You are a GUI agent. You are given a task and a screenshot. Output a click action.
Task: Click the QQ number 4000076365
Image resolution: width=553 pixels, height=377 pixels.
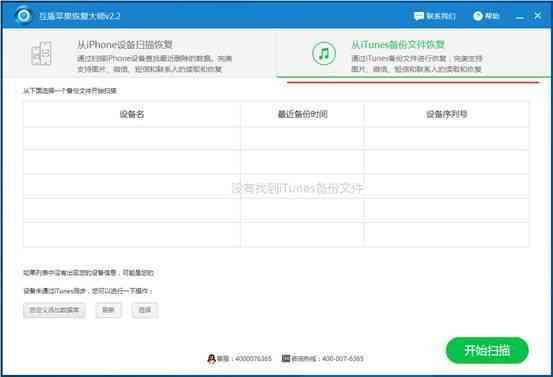253,359
